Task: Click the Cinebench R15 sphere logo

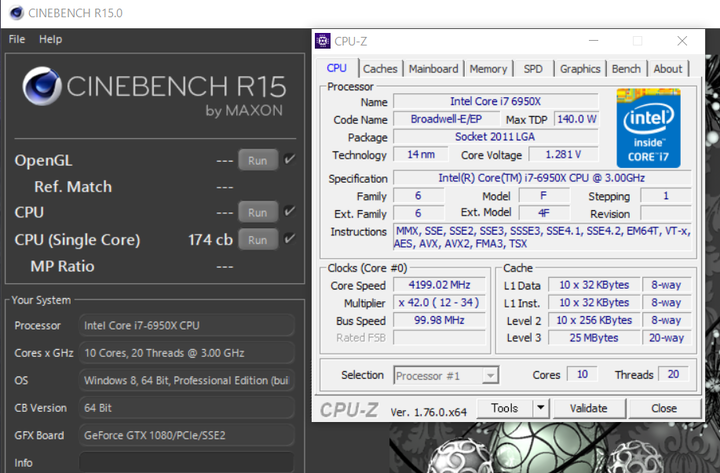Action: pyautogui.click(x=42, y=86)
